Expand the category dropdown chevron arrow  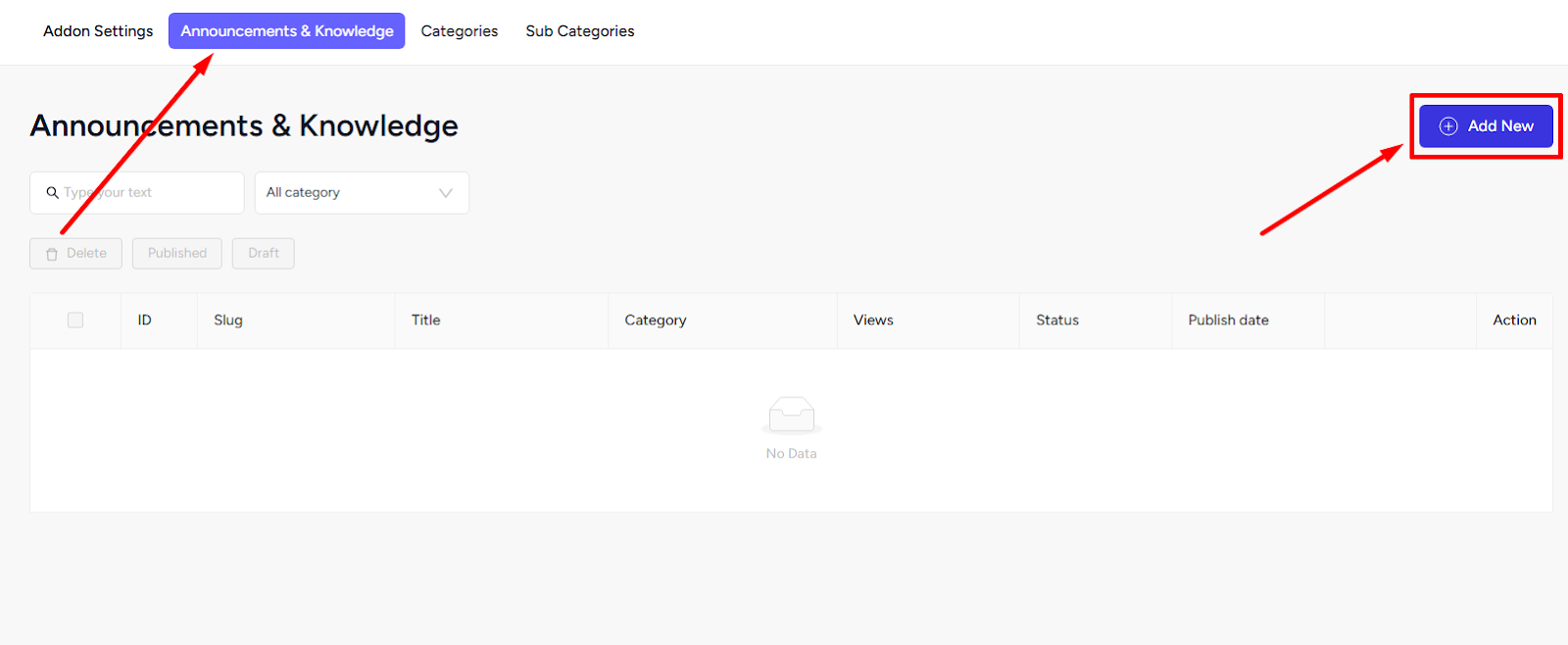point(446,193)
